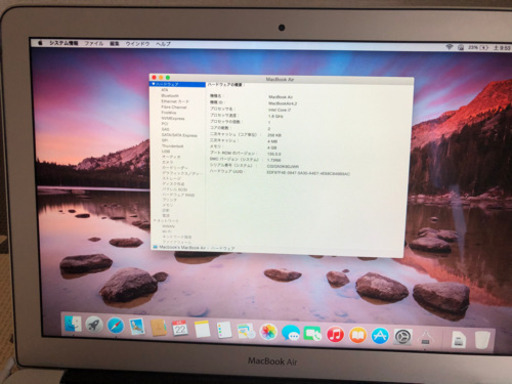
Task: Select PCI in the sidebar
Action: [165, 124]
